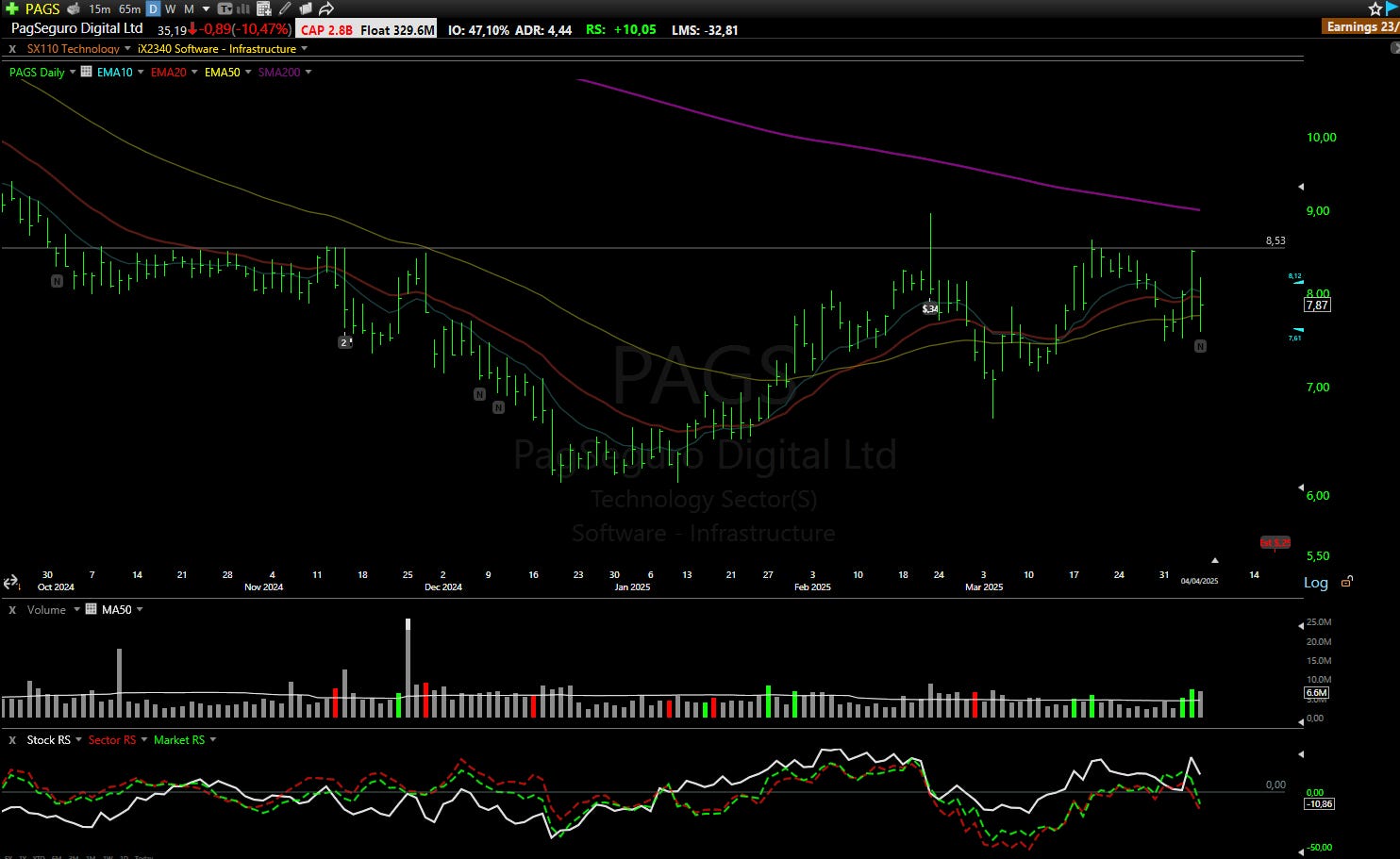Close the Stock RS pane with its X

pos(12,740)
